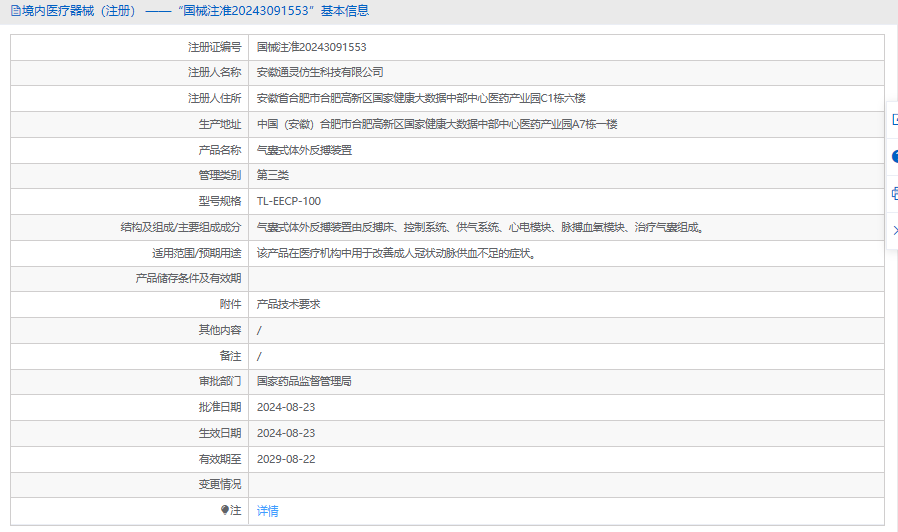Click the 结构及组成/主要组成成分 label
898x532 pixels.
coord(181,227)
